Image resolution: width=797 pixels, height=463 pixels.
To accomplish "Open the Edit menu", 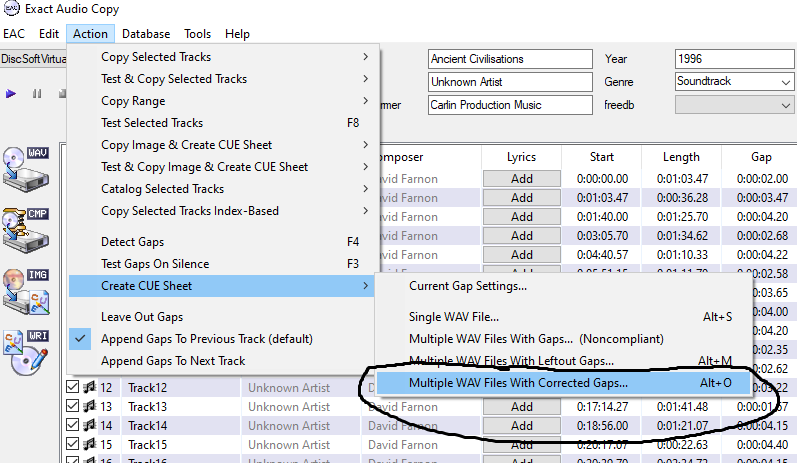I will coord(49,34).
